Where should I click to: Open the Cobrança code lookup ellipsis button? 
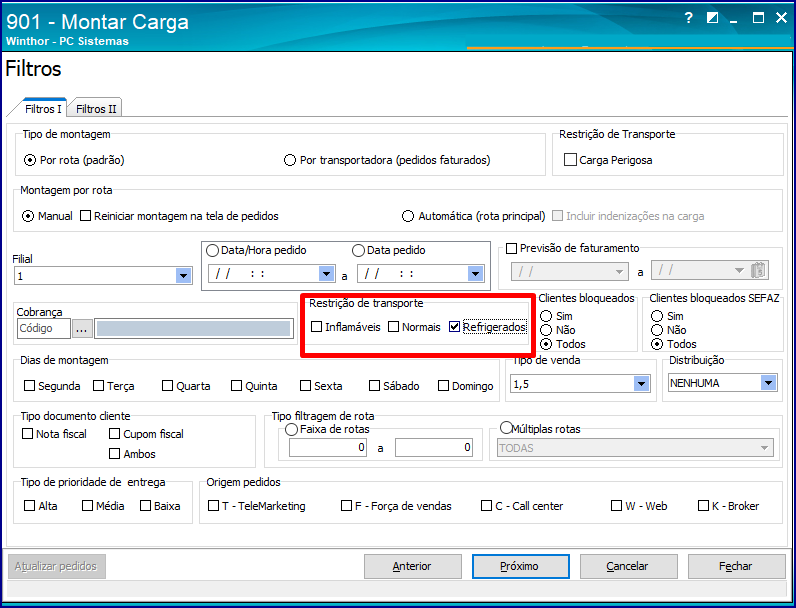click(x=82, y=328)
